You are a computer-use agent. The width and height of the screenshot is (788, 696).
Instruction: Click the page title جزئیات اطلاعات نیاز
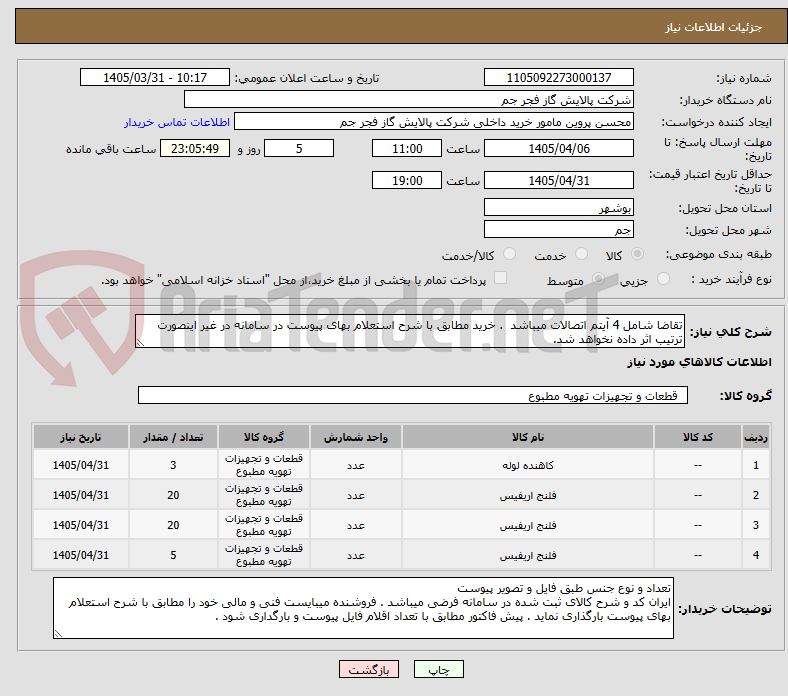tap(714, 27)
